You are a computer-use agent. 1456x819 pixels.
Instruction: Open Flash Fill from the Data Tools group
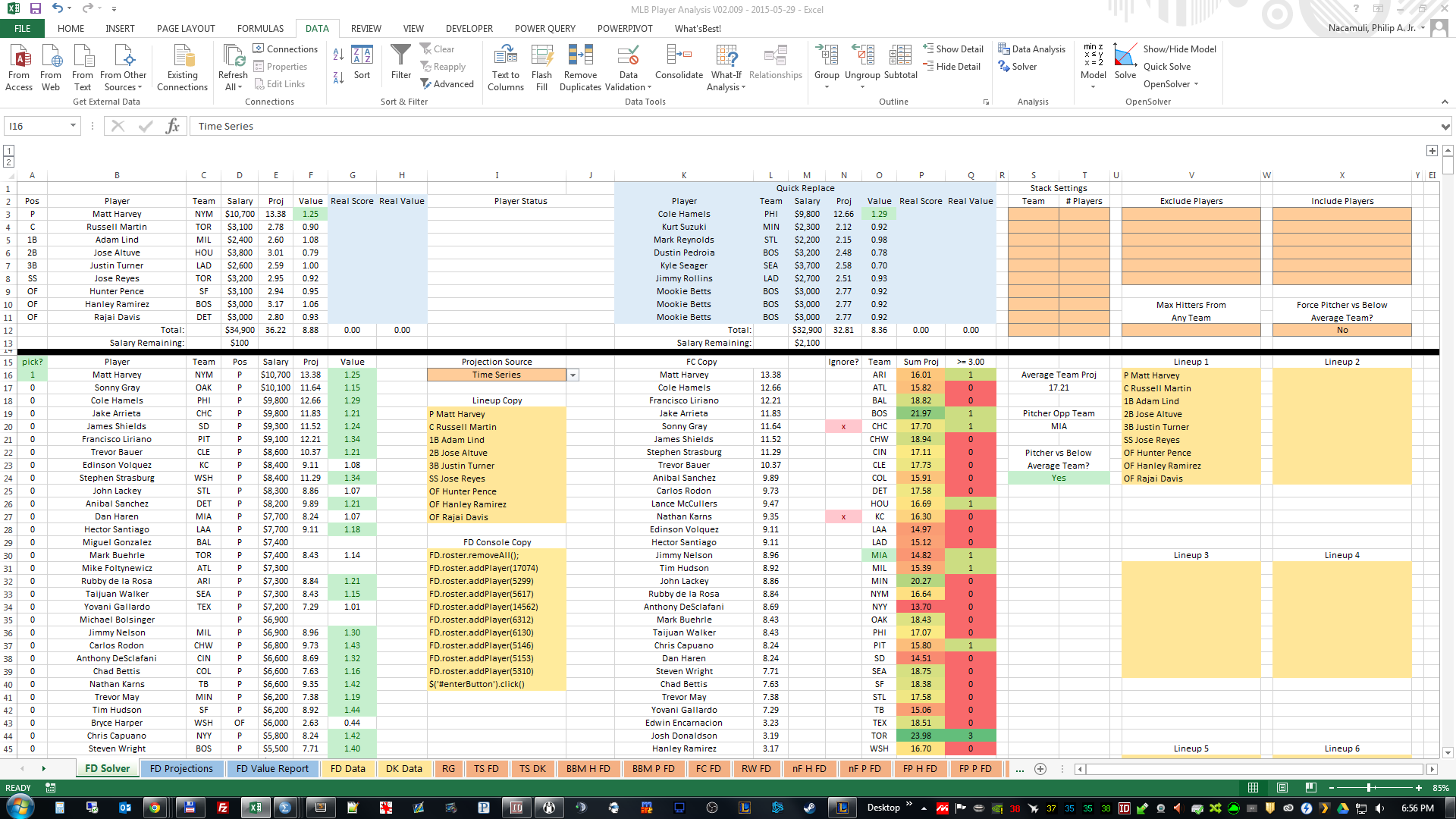click(541, 67)
